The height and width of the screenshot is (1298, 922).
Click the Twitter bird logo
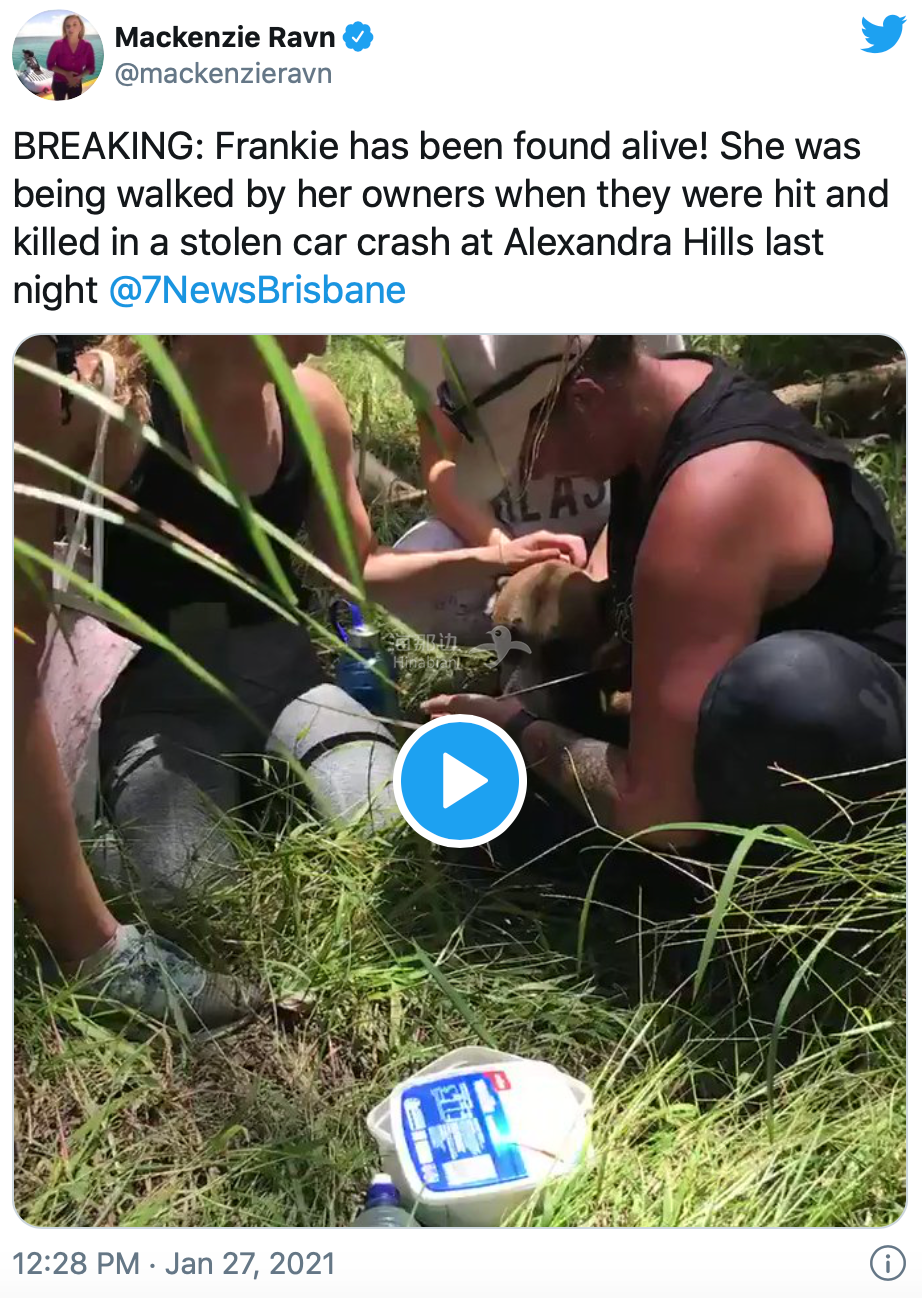tap(883, 35)
